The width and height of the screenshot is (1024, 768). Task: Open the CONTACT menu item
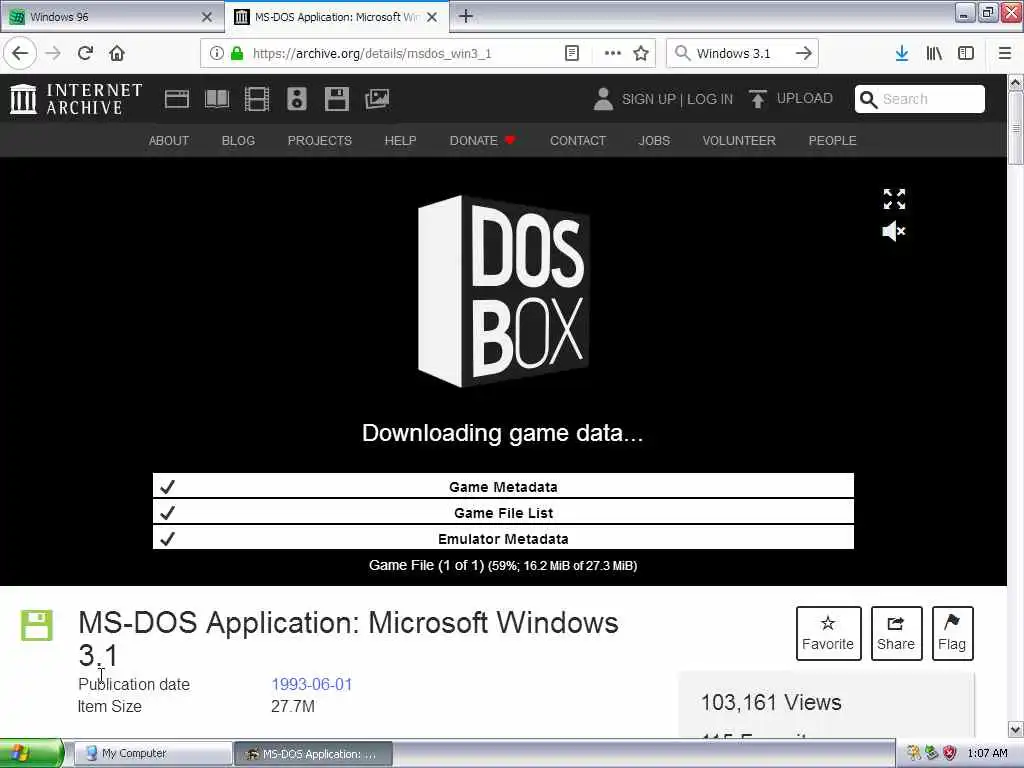578,141
